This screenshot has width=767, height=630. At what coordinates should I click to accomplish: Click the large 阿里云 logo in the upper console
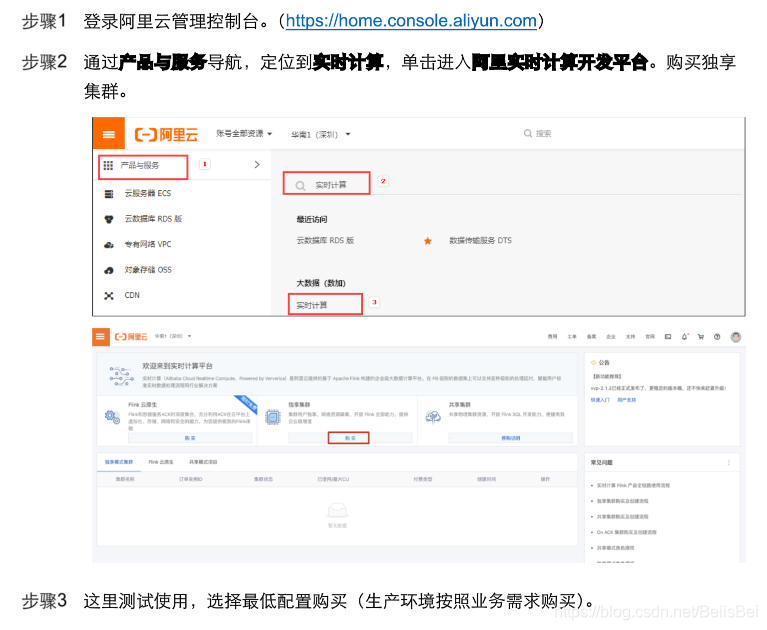pos(166,134)
